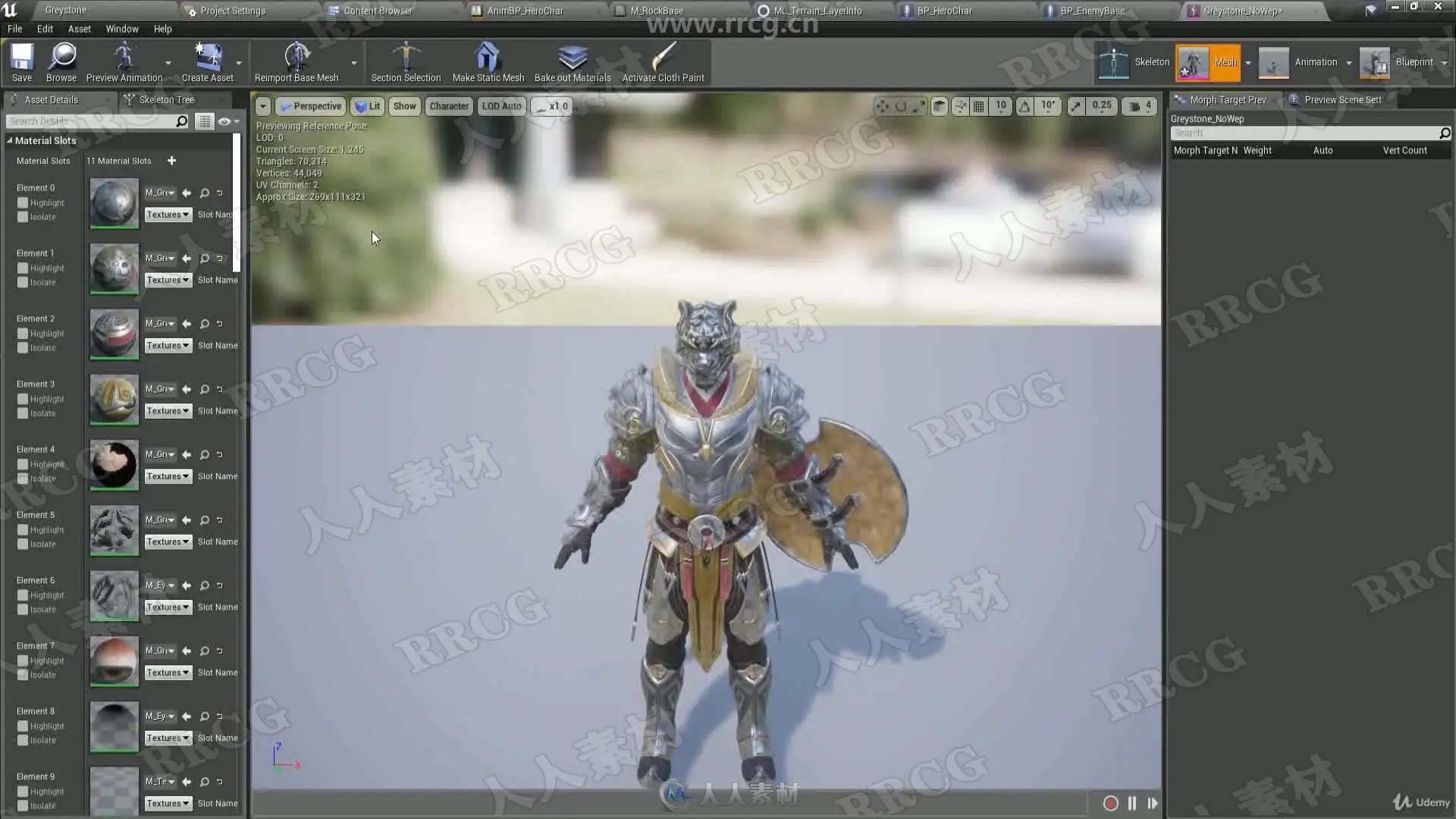The image size is (1456, 819).
Task: Click the Asset Details panel scrollbar
Action: coord(237,202)
